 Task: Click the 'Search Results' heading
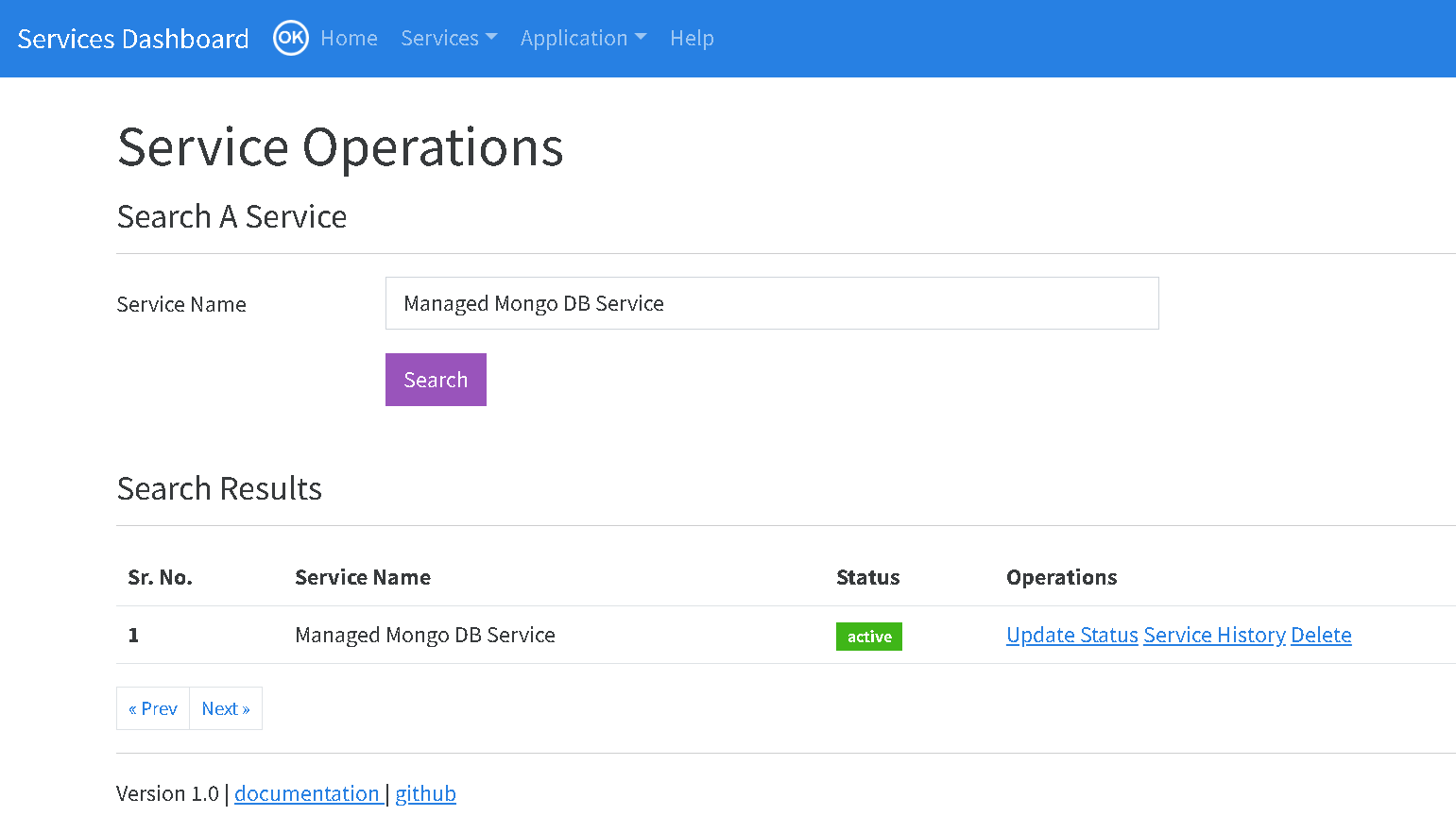coord(219,488)
